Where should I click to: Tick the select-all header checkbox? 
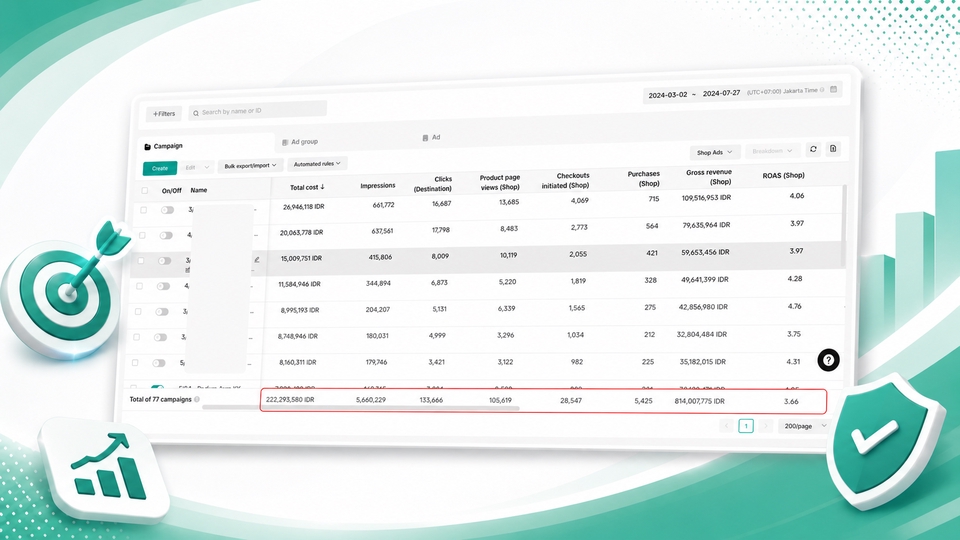point(144,190)
